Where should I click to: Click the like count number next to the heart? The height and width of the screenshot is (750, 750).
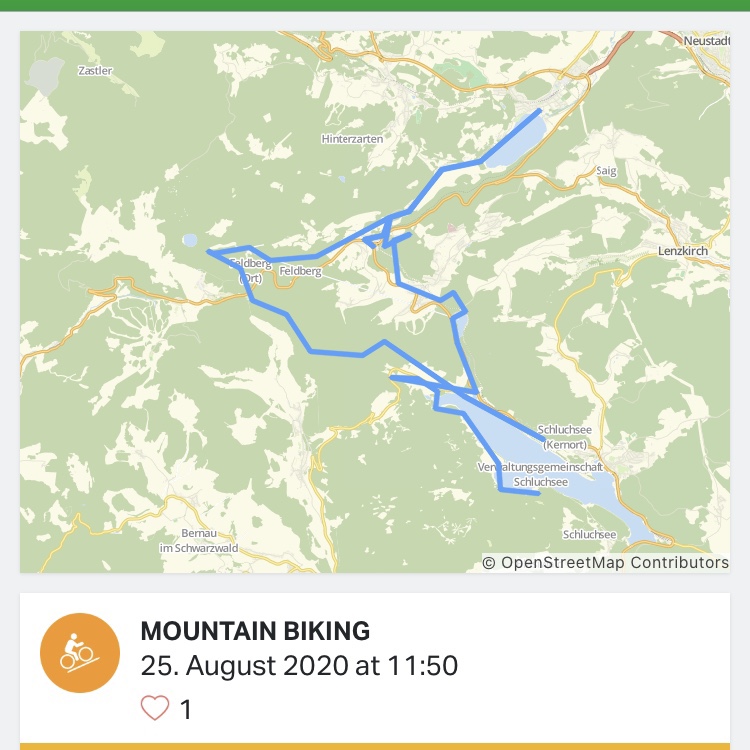tap(185, 710)
